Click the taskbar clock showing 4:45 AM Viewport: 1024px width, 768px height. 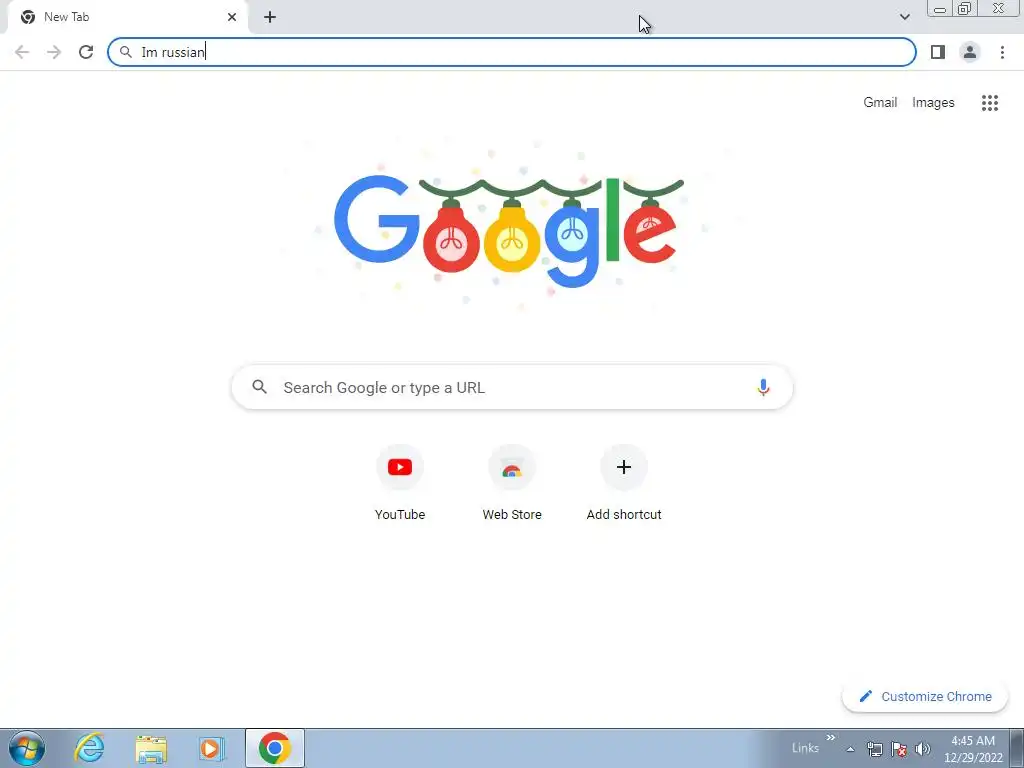(972, 749)
